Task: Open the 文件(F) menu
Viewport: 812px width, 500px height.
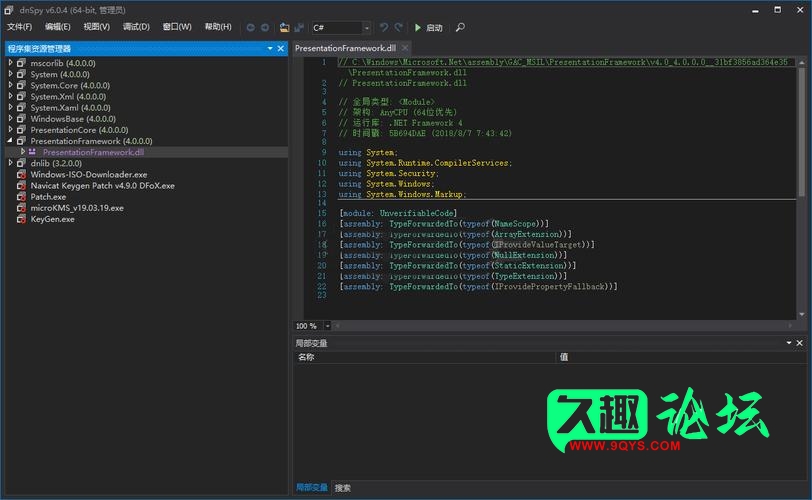Action: point(20,27)
